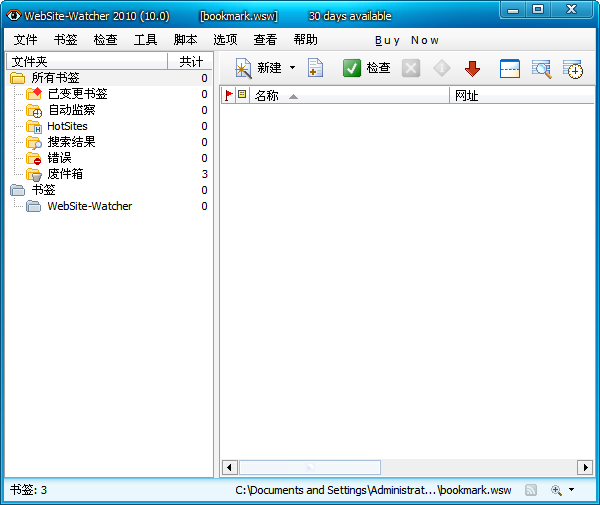Image resolution: width=600 pixels, height=505 pixels.
Task: Click the red flag column header
Action: pos(229,95)
